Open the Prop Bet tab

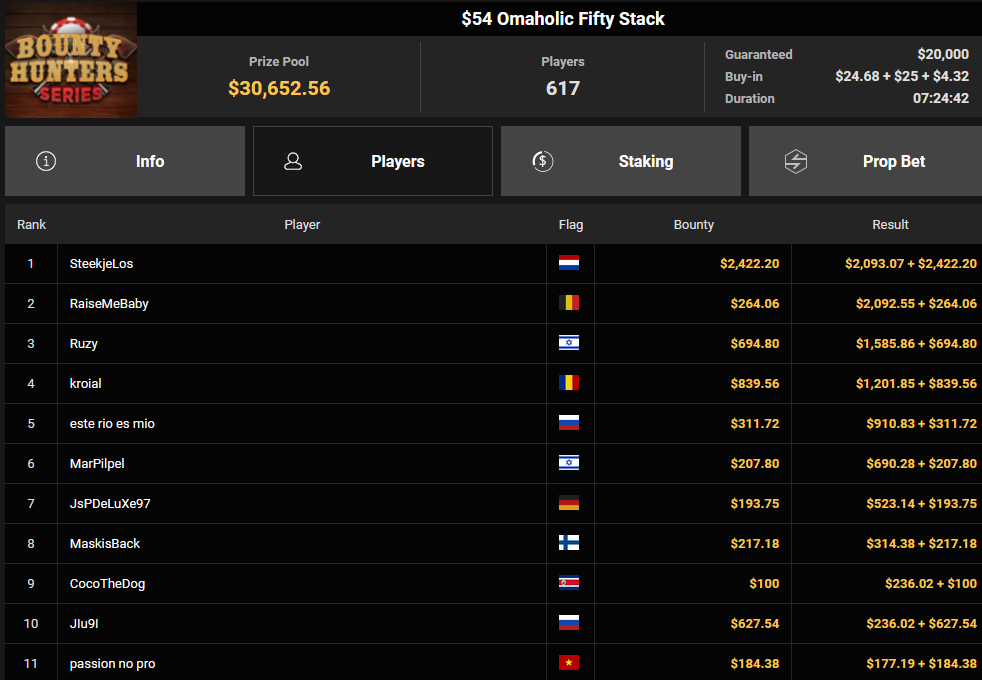click(866, 161)
